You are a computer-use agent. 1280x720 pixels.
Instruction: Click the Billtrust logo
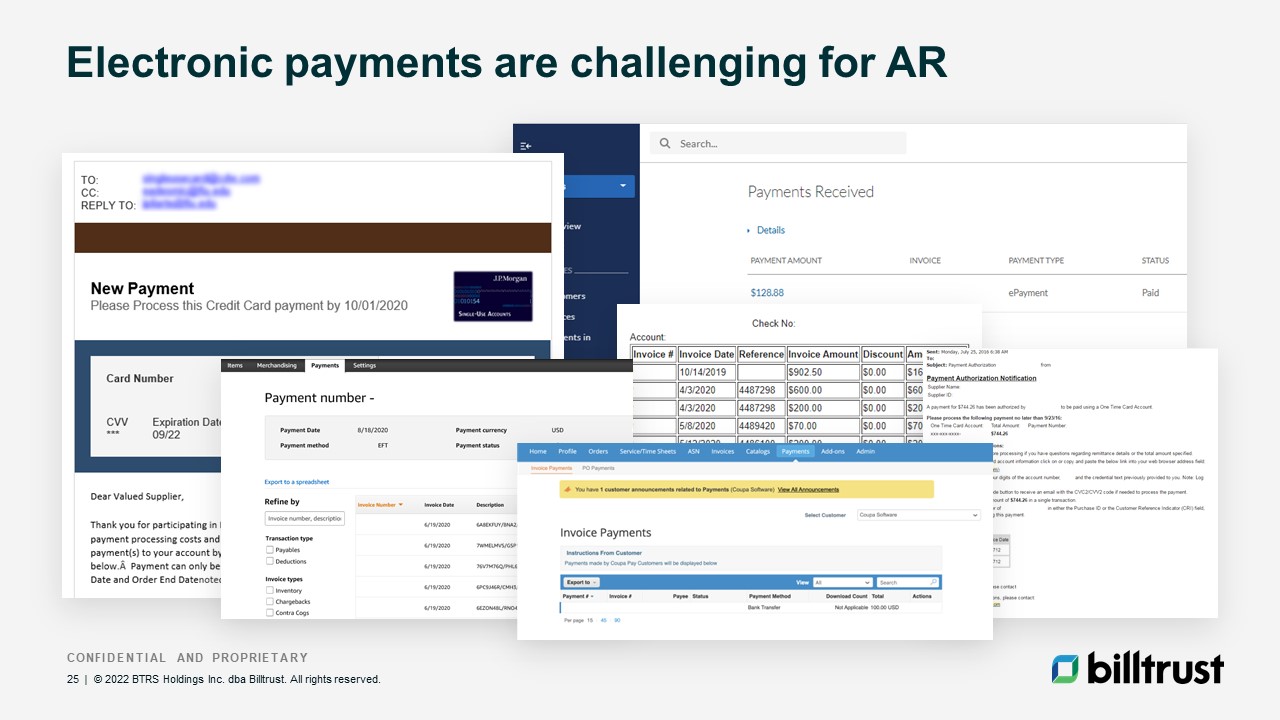1137,668
